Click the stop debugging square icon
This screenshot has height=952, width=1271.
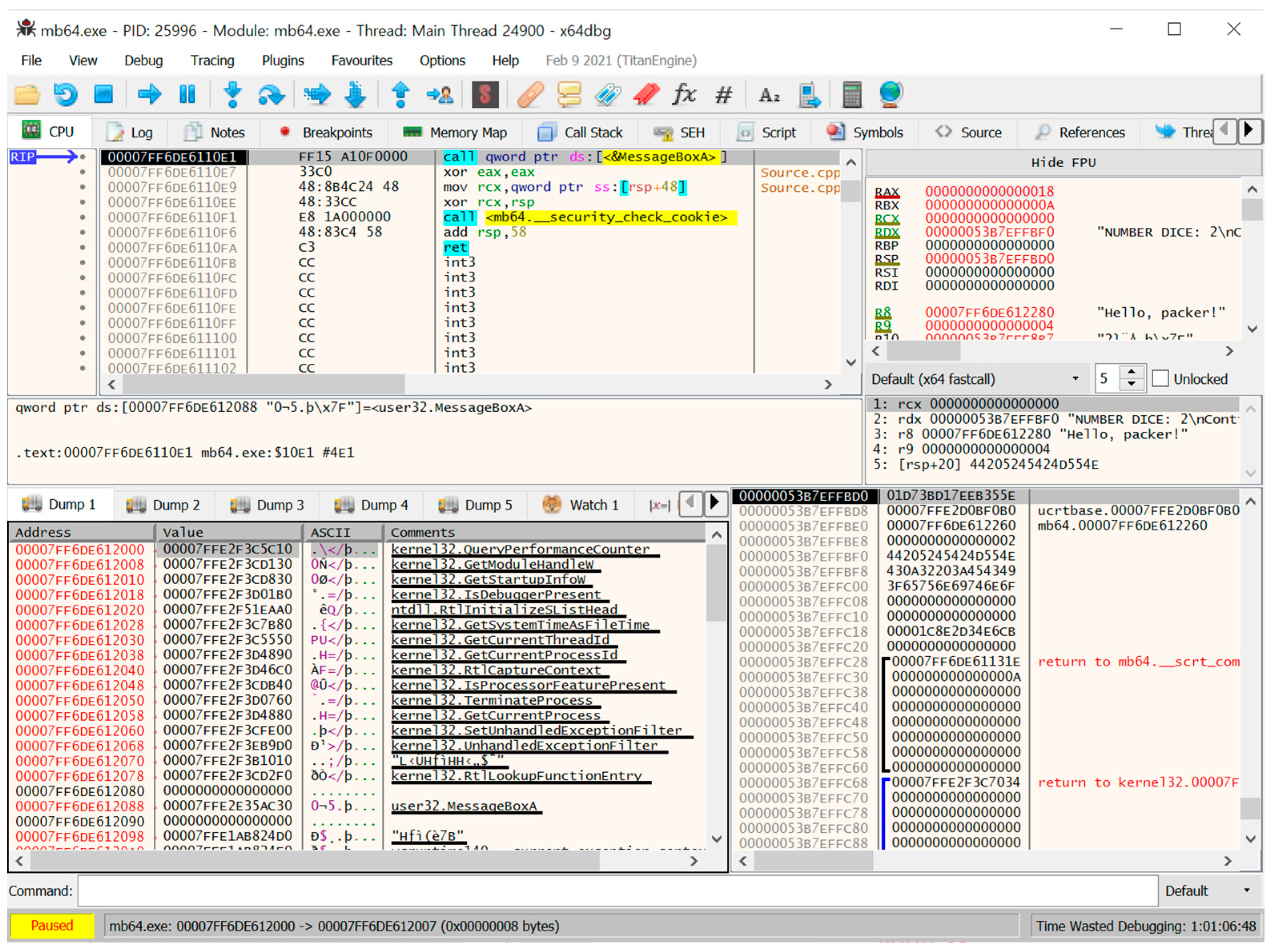[103, 94]
